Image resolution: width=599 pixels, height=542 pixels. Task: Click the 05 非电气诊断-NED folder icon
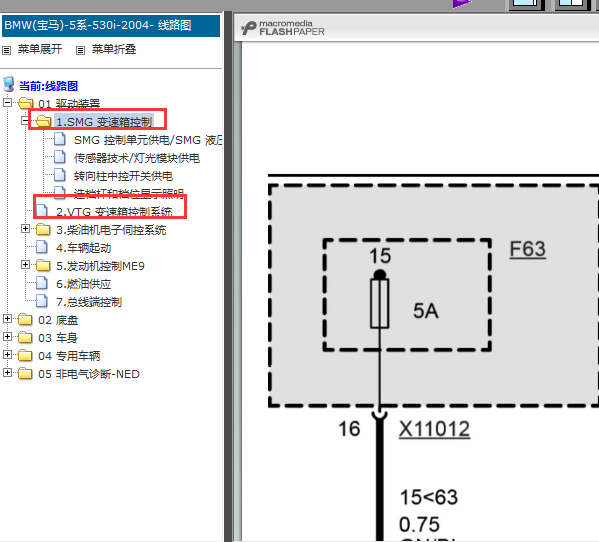click(x=26, y=373)
